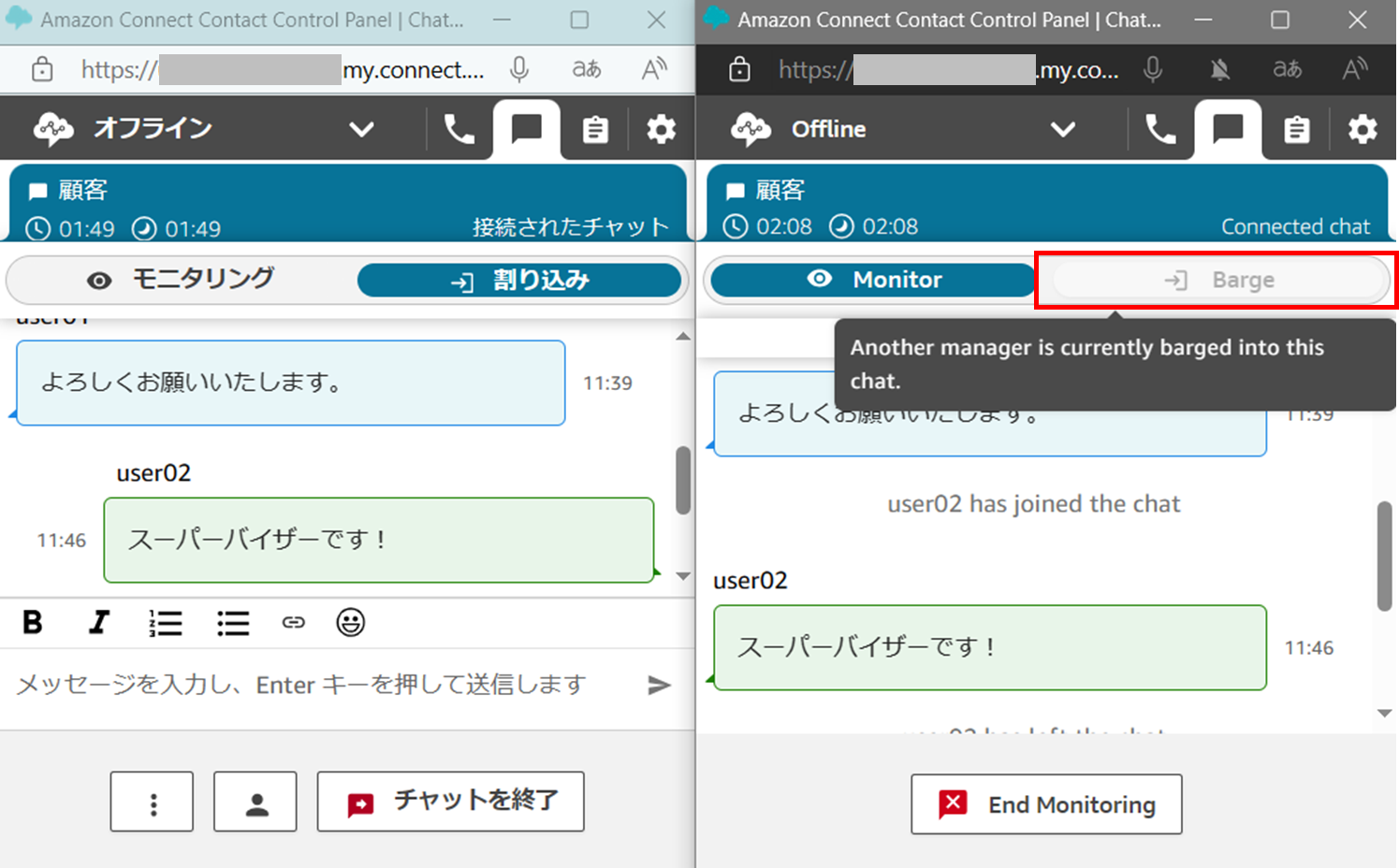Expand the Offline agent status dropdown
The image size is (1399, 868).
point(1063,129)
